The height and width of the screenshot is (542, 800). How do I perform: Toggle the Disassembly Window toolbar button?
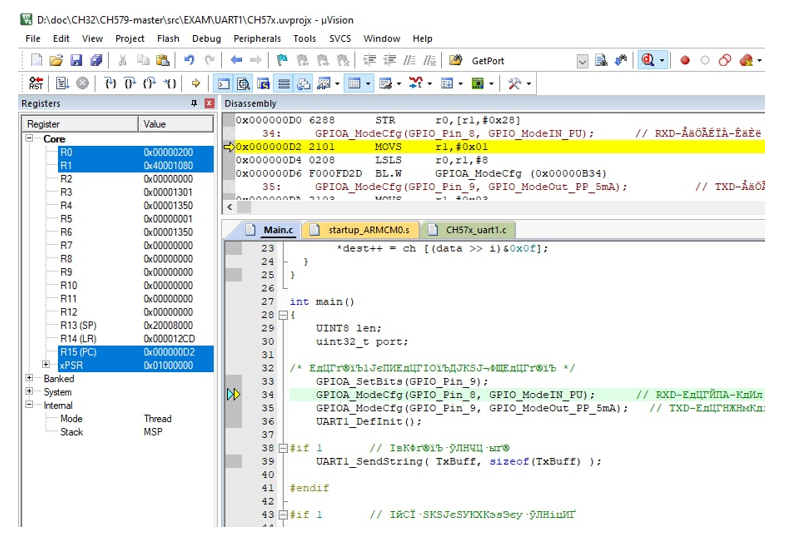click(242, 84)
